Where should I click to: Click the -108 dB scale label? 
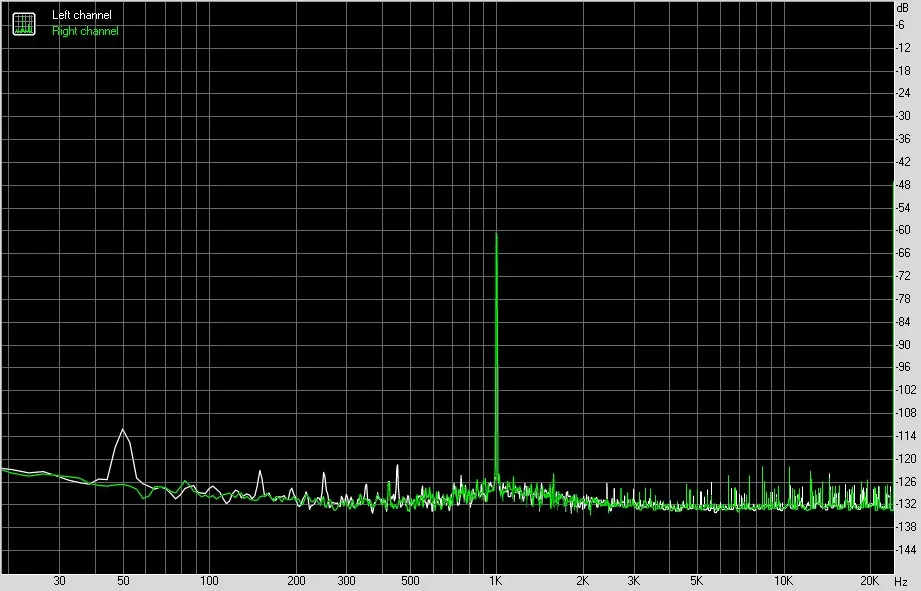point(905,413)
